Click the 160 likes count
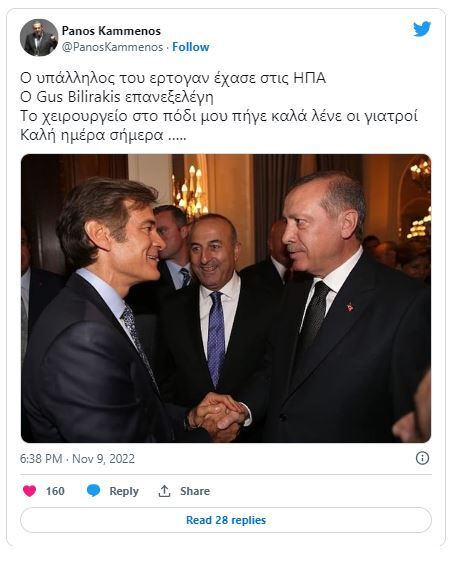This screenshot has height=566, width=457. tap(55, 491)
